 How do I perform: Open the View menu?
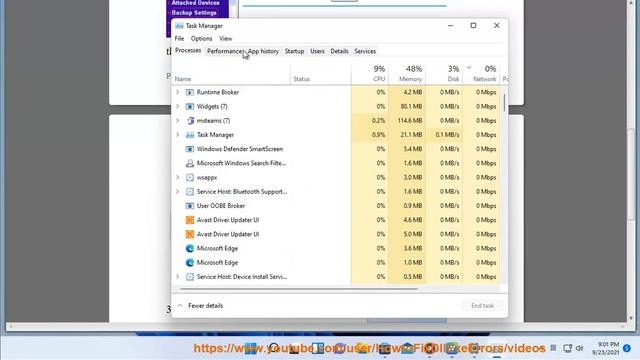(225, 38)
